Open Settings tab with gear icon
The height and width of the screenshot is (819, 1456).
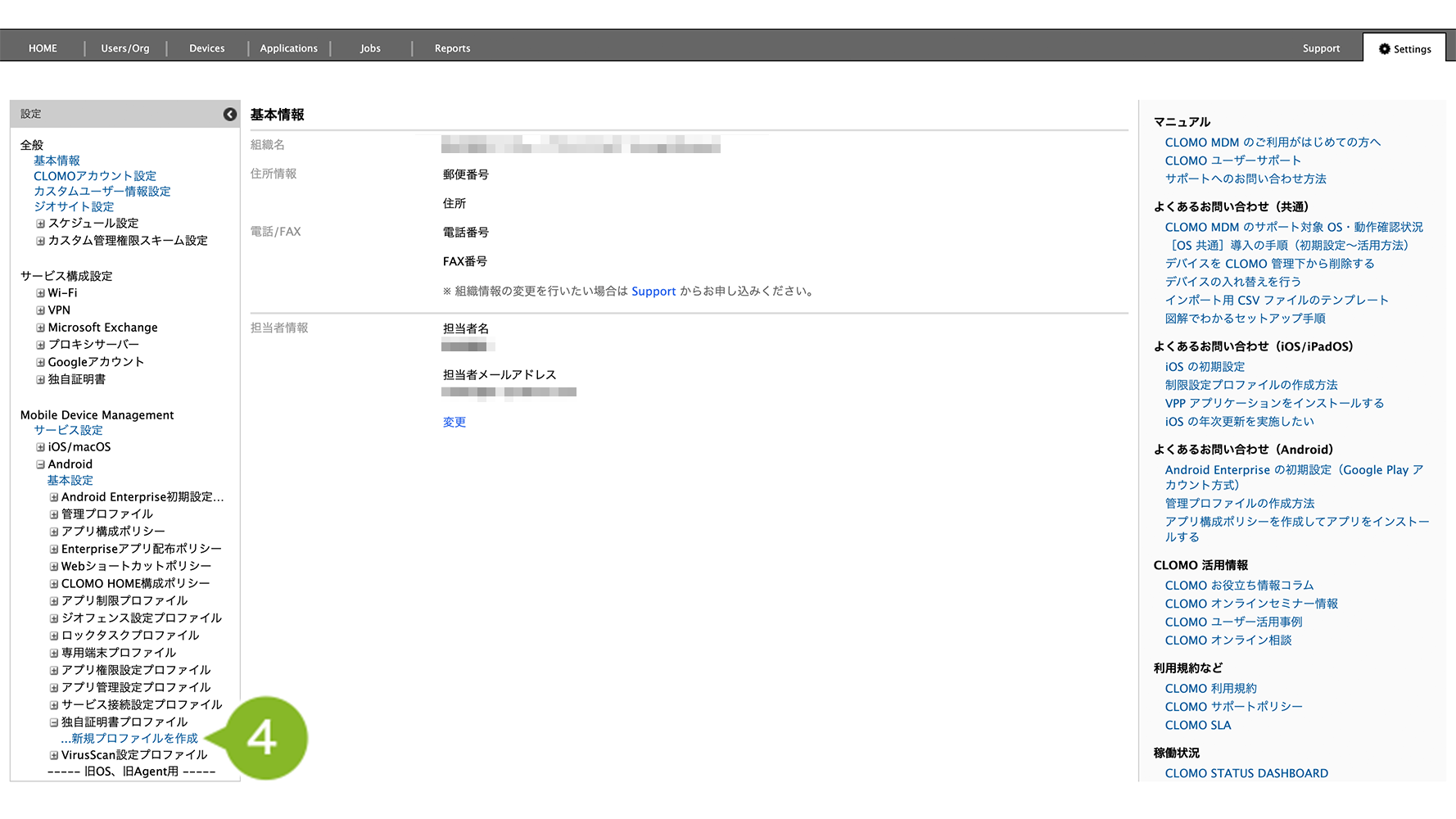click(x=1404, y=49)
